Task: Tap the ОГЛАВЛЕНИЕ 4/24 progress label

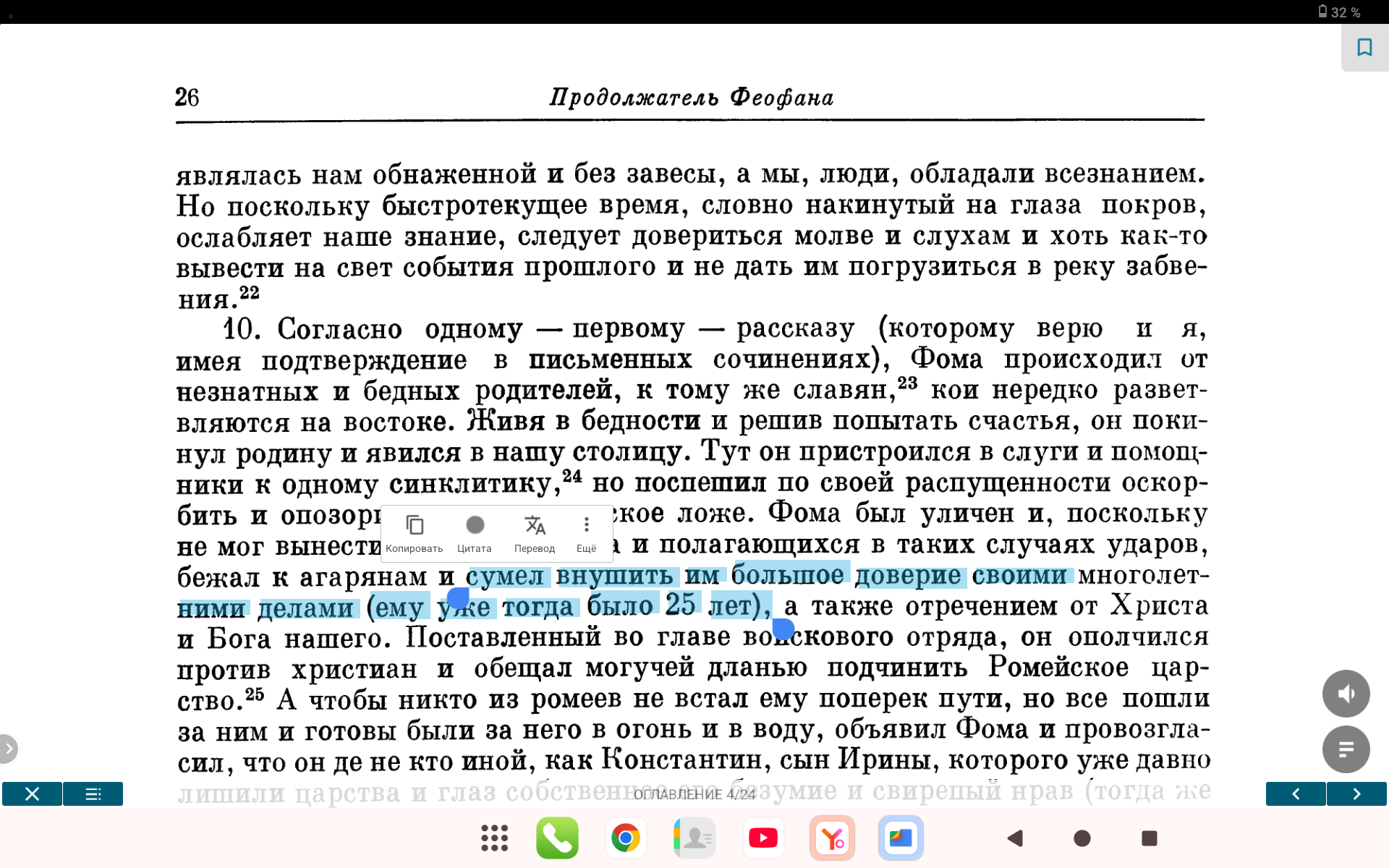Action: click(694, 794)
